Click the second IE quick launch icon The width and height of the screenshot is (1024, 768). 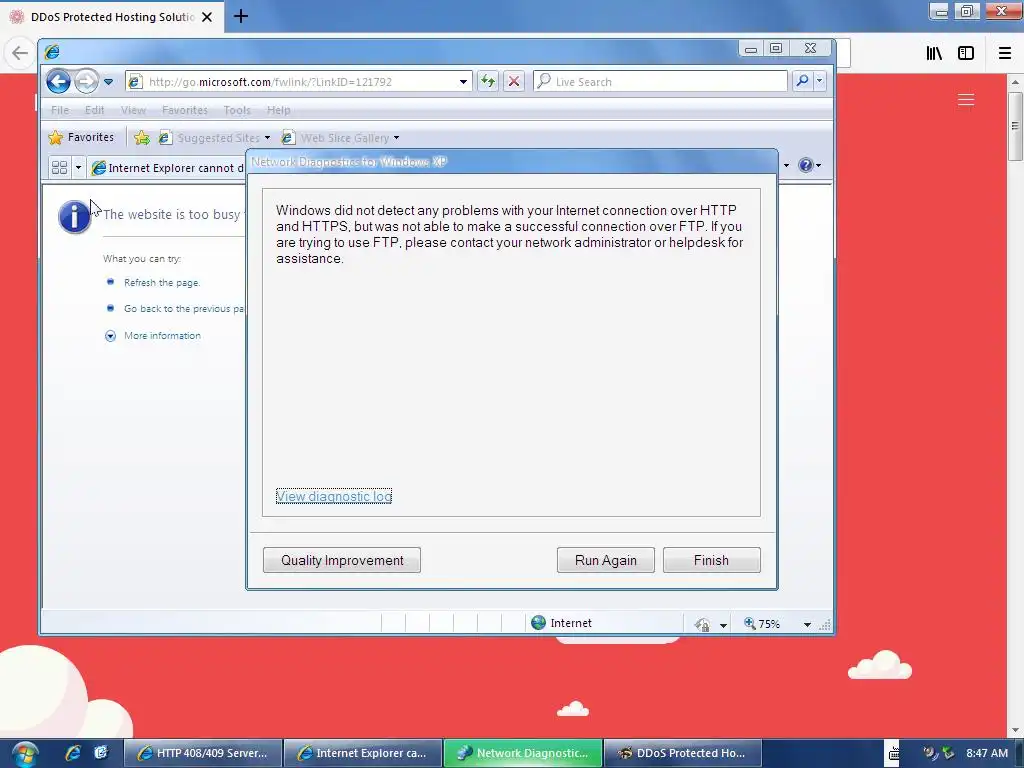pos(101,753)
